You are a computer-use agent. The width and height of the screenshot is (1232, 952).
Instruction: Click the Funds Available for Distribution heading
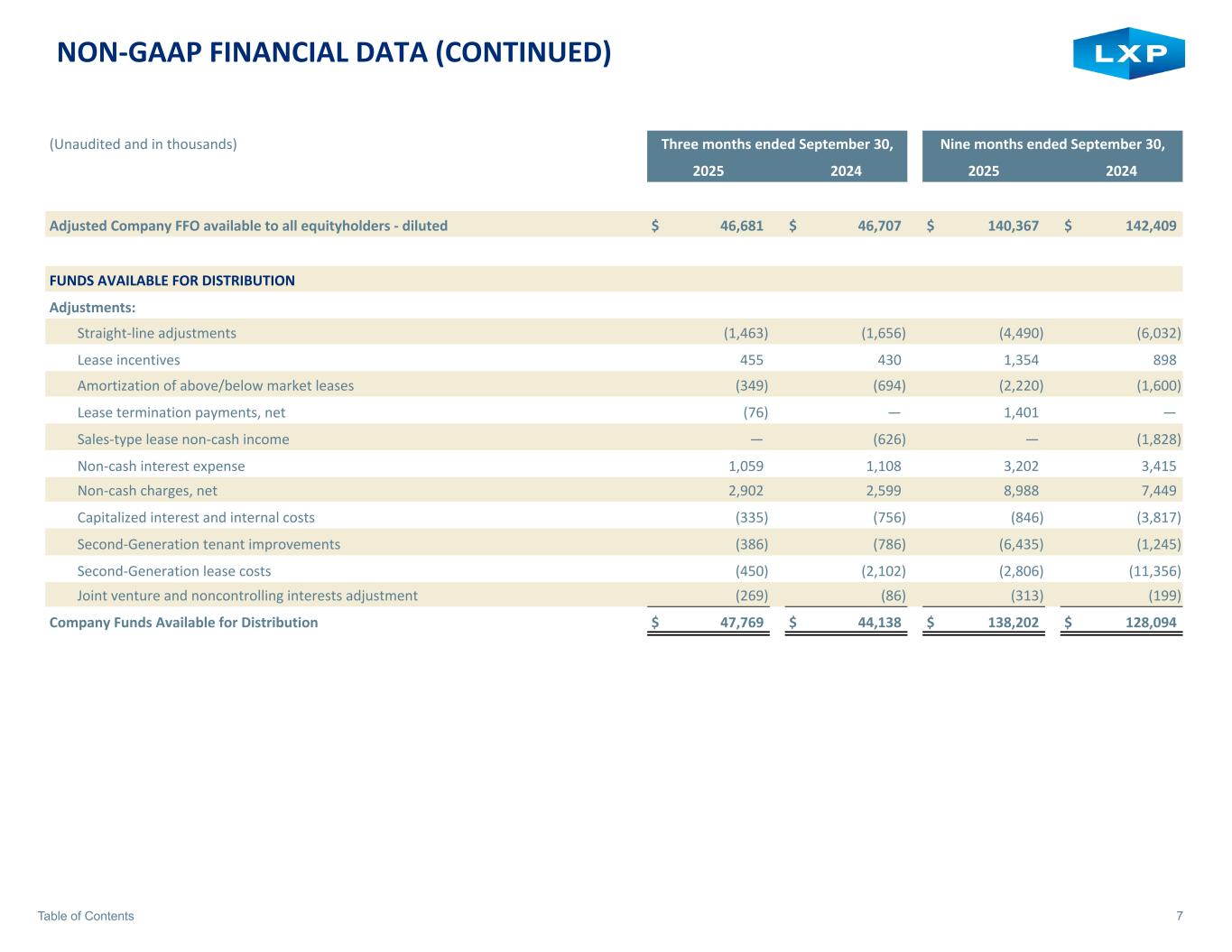point(171,281)
